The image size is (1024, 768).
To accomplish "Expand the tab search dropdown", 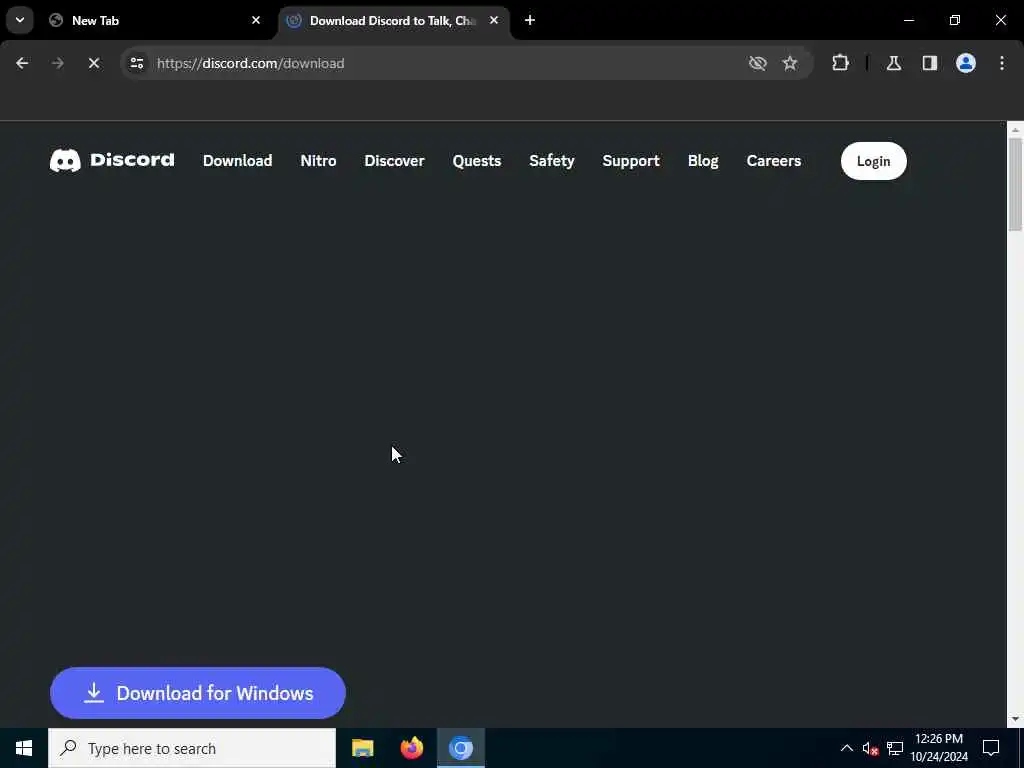I will [20, 20].
